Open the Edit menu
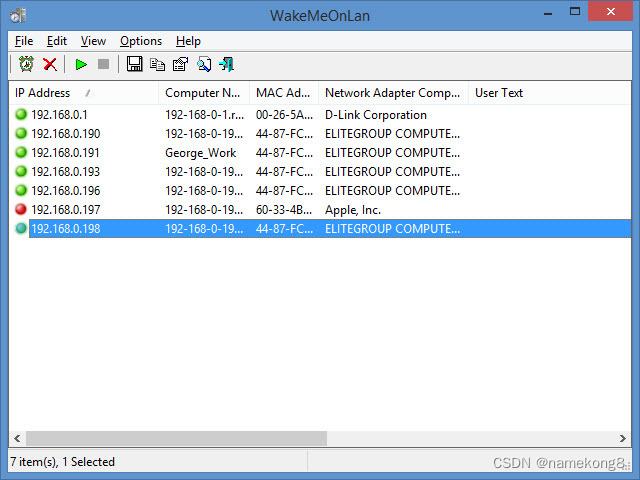Screen dimensions: 640x480 pyautogui.click(x=57, y=41)
